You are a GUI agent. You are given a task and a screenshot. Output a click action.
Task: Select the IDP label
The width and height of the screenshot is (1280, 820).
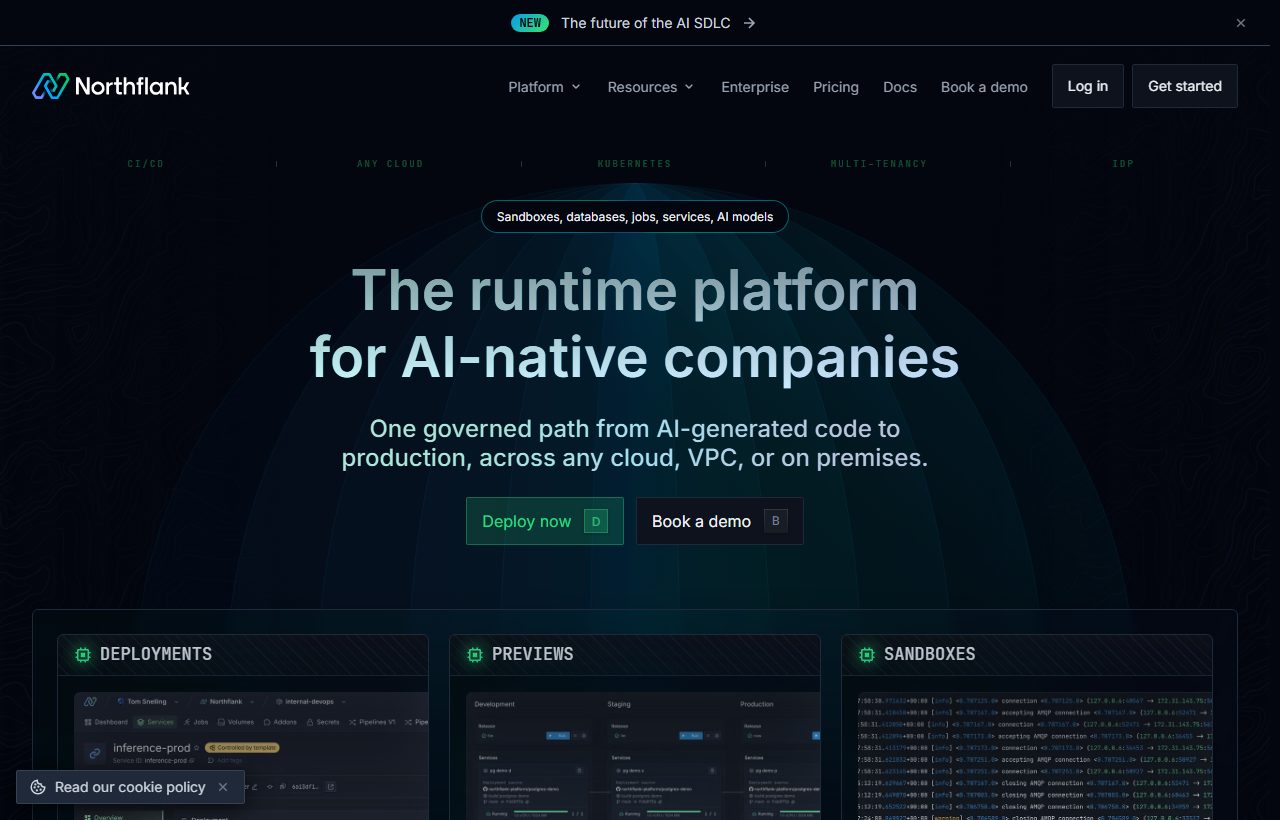(x=1123, y=163)
